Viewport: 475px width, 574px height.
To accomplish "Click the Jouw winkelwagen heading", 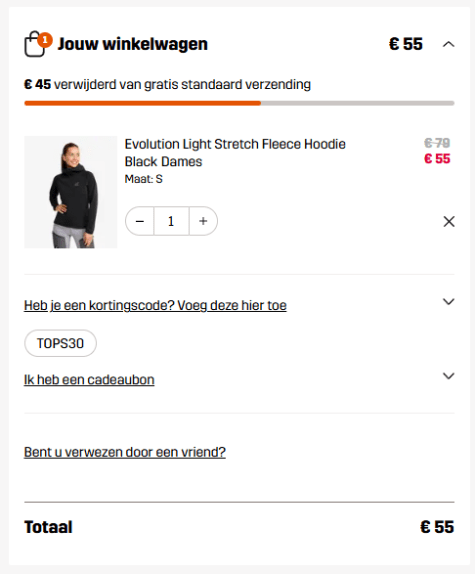I will pos(132,44).
